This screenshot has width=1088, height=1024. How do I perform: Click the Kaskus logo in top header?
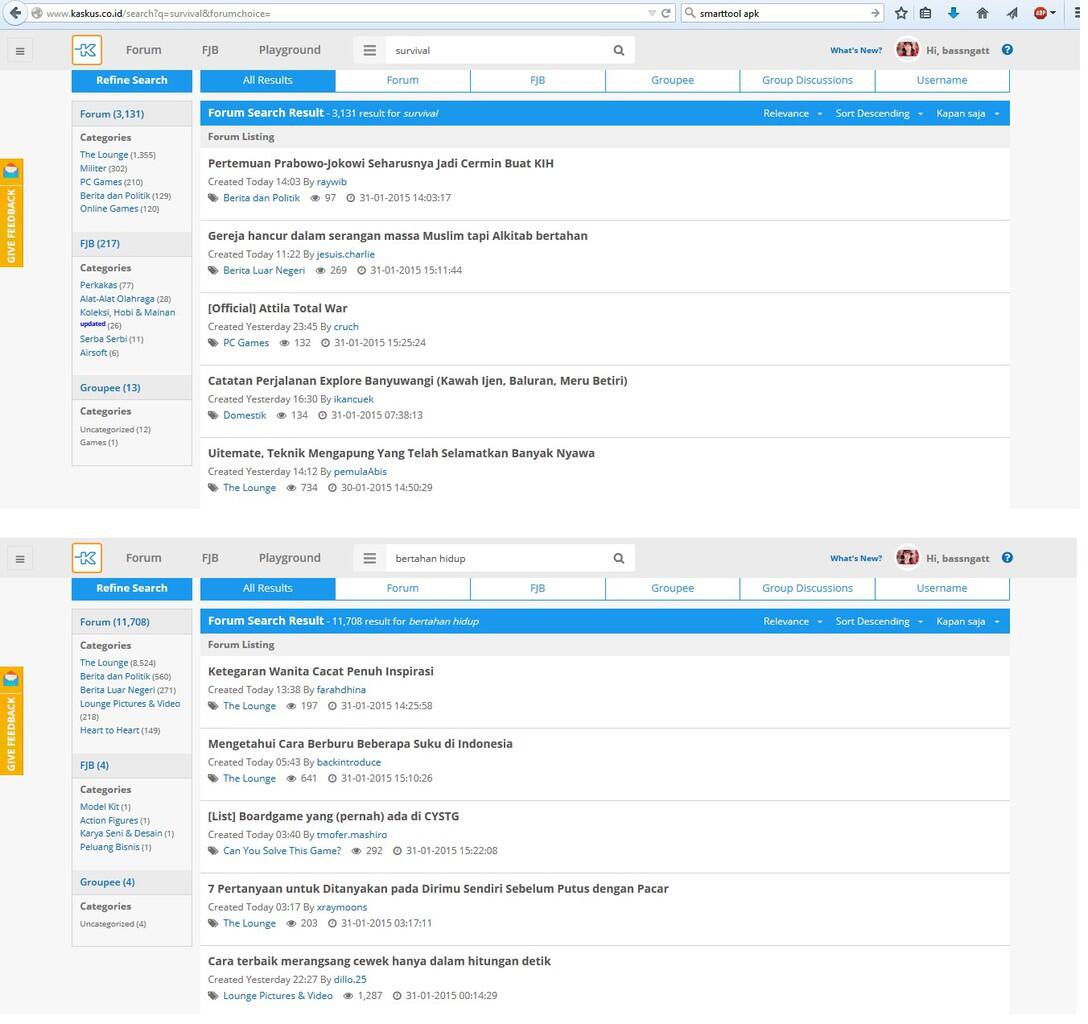[87, 50]
